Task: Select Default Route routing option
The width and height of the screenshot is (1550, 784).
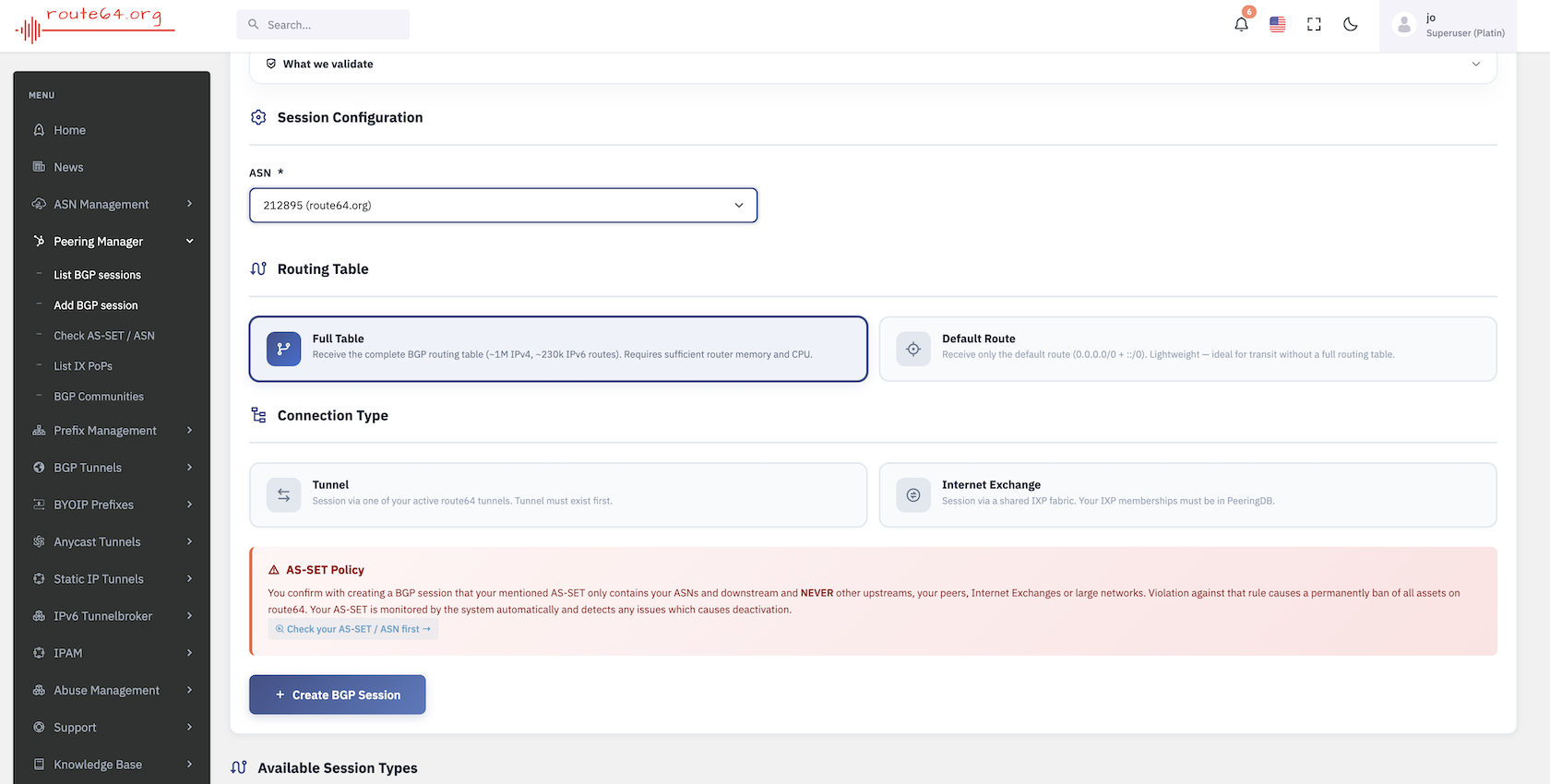Action: [x=1187, y=349]
